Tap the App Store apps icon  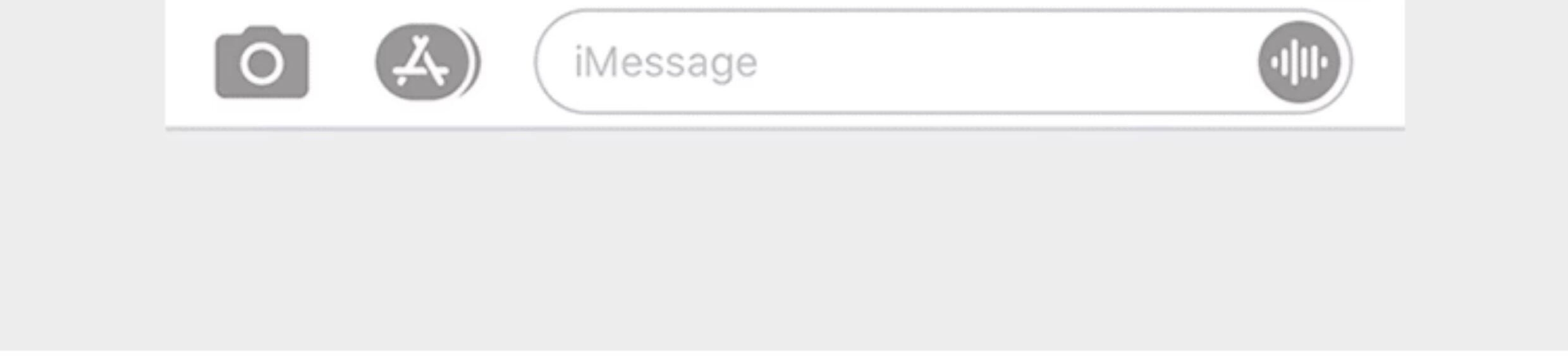click(427, 62)
